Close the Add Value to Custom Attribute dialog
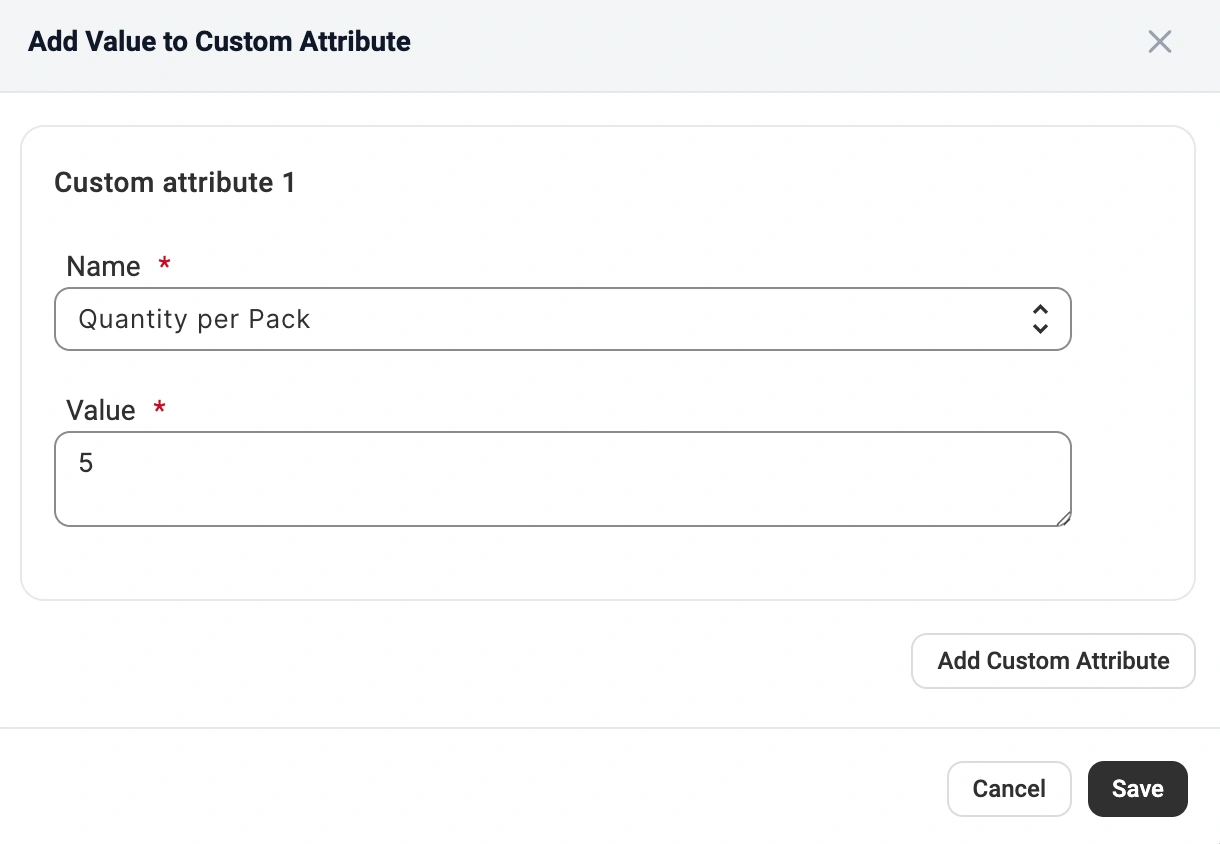This screenshot has width=1220, height=844. point(1159,42)
